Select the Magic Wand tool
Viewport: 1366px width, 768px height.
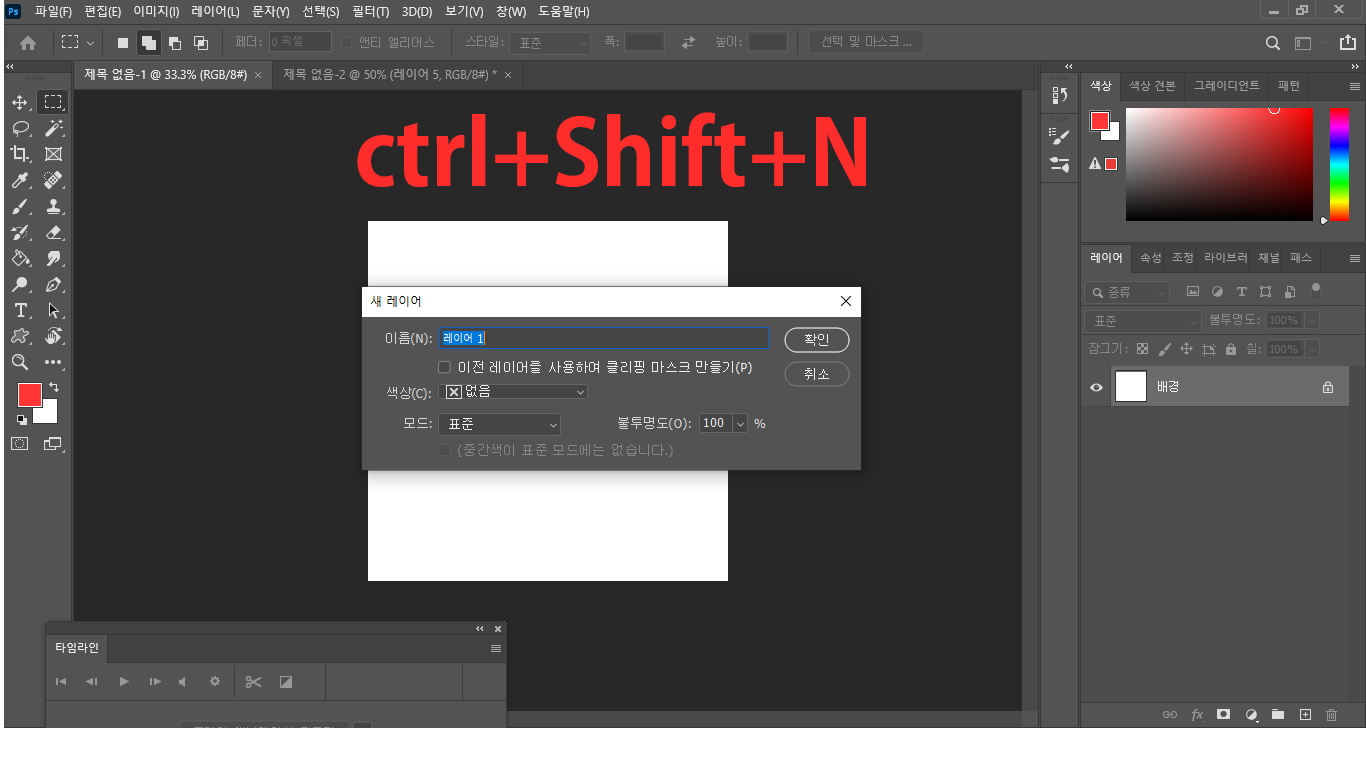54,128
